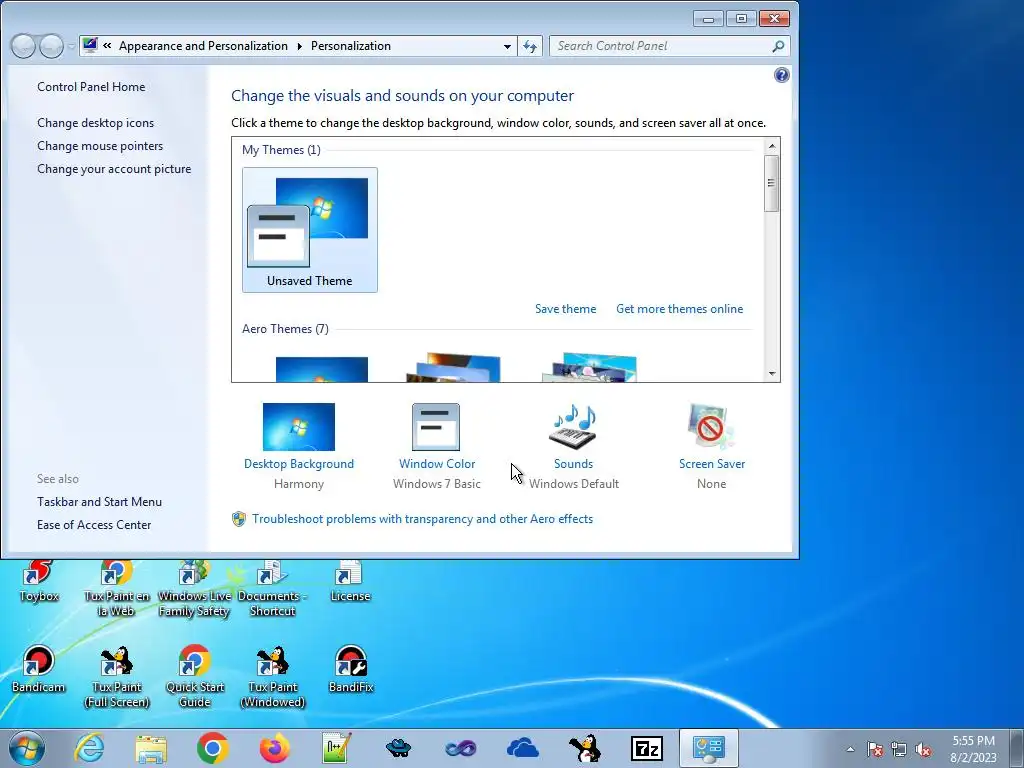Open the Window Color icon

[x=436, y=427]
